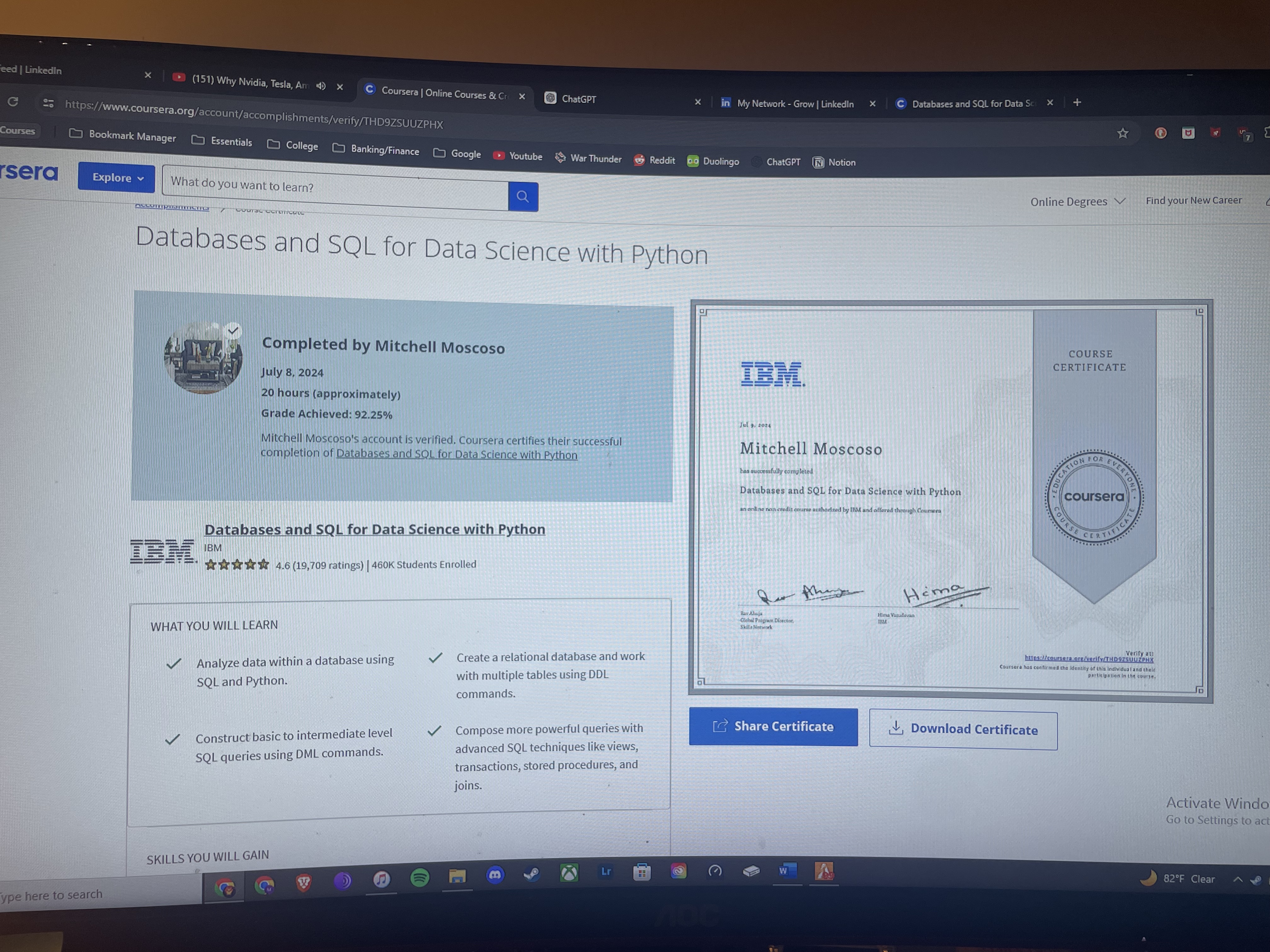The height and width of the screenshot is (952, 1270).
Task: Click the 82°F Clear weather widget
Action: [x=1177, y=879]
